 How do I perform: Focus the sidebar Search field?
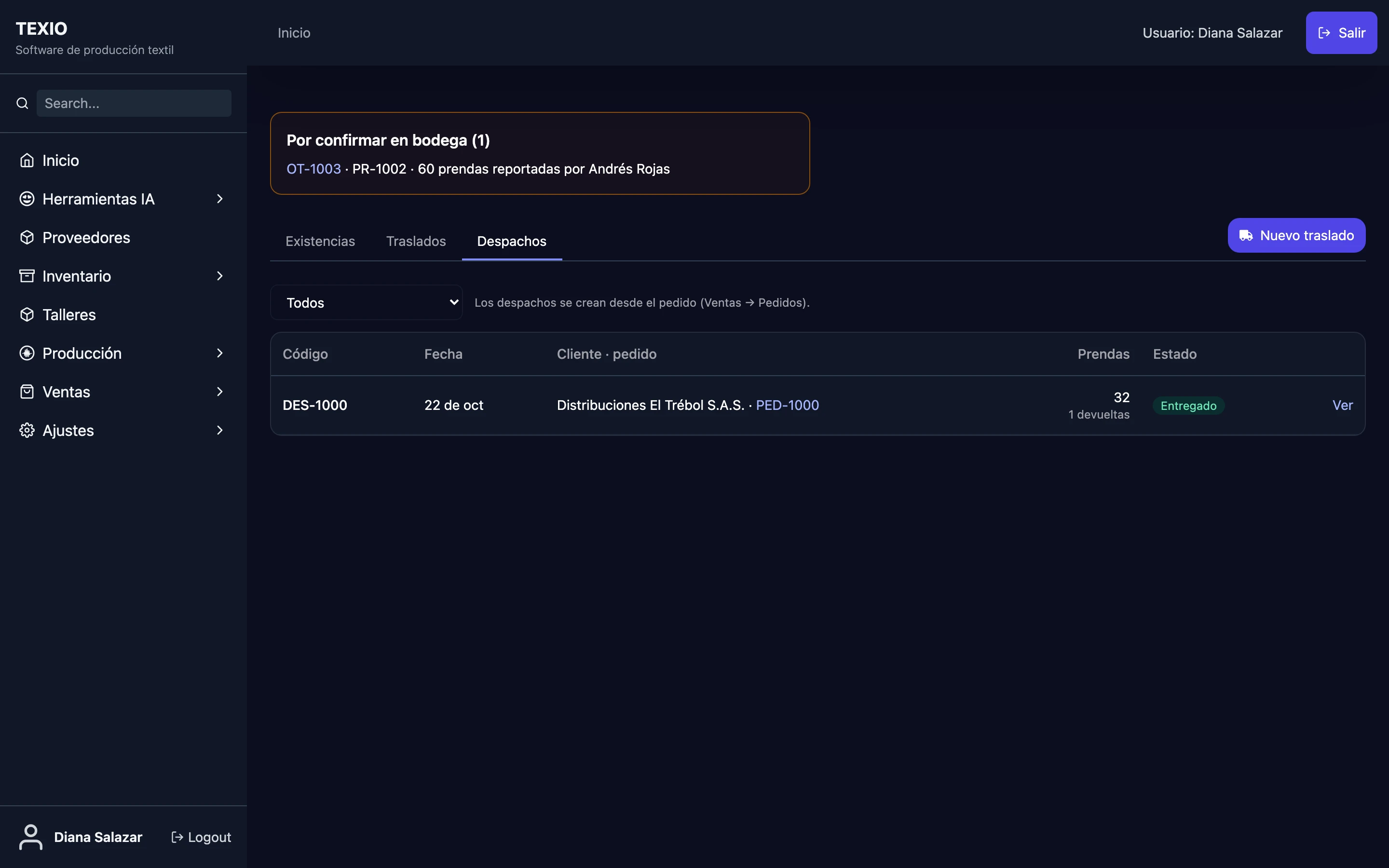coord(134,103)
